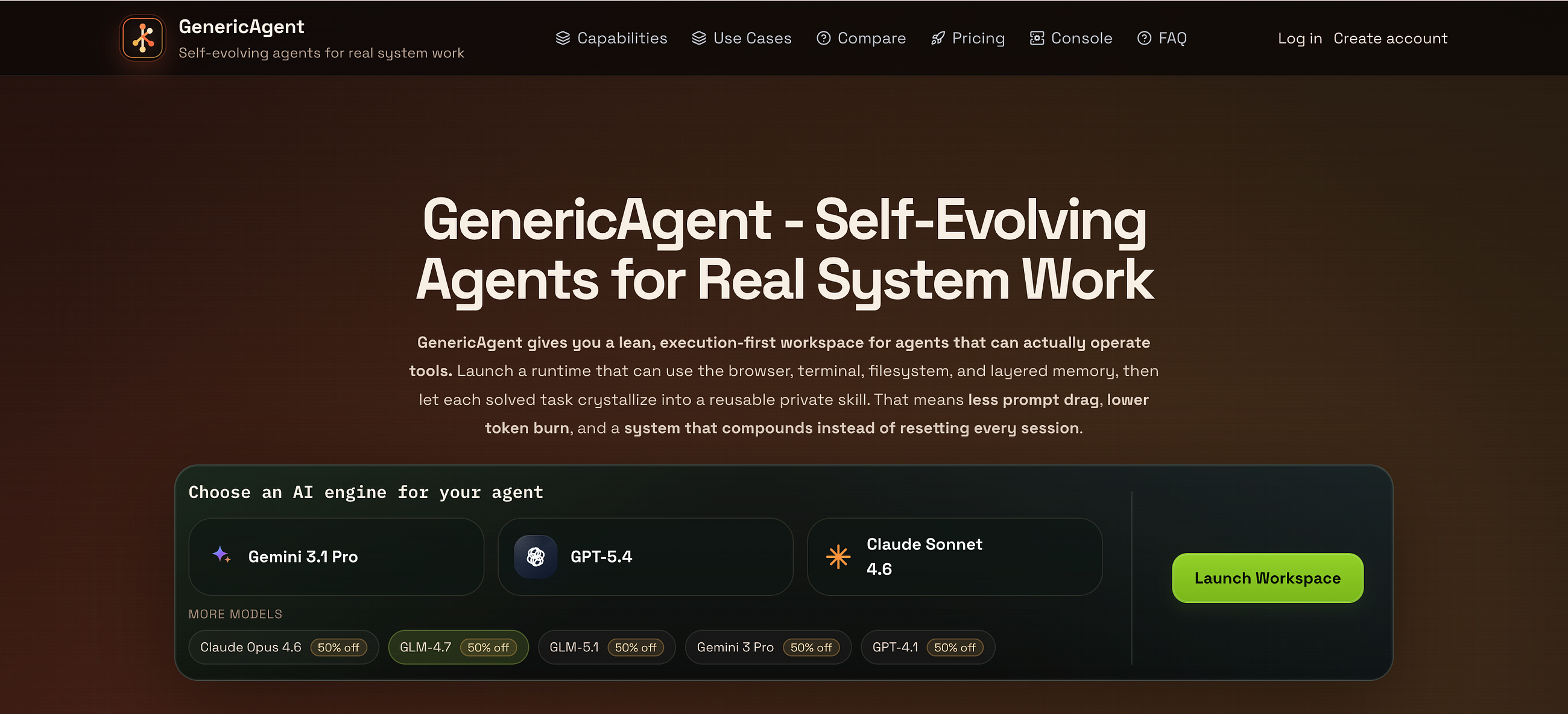The width and height of the screenshot is (1568, 714).
Task: Click the Log in link
Action: click(1300, 39)
